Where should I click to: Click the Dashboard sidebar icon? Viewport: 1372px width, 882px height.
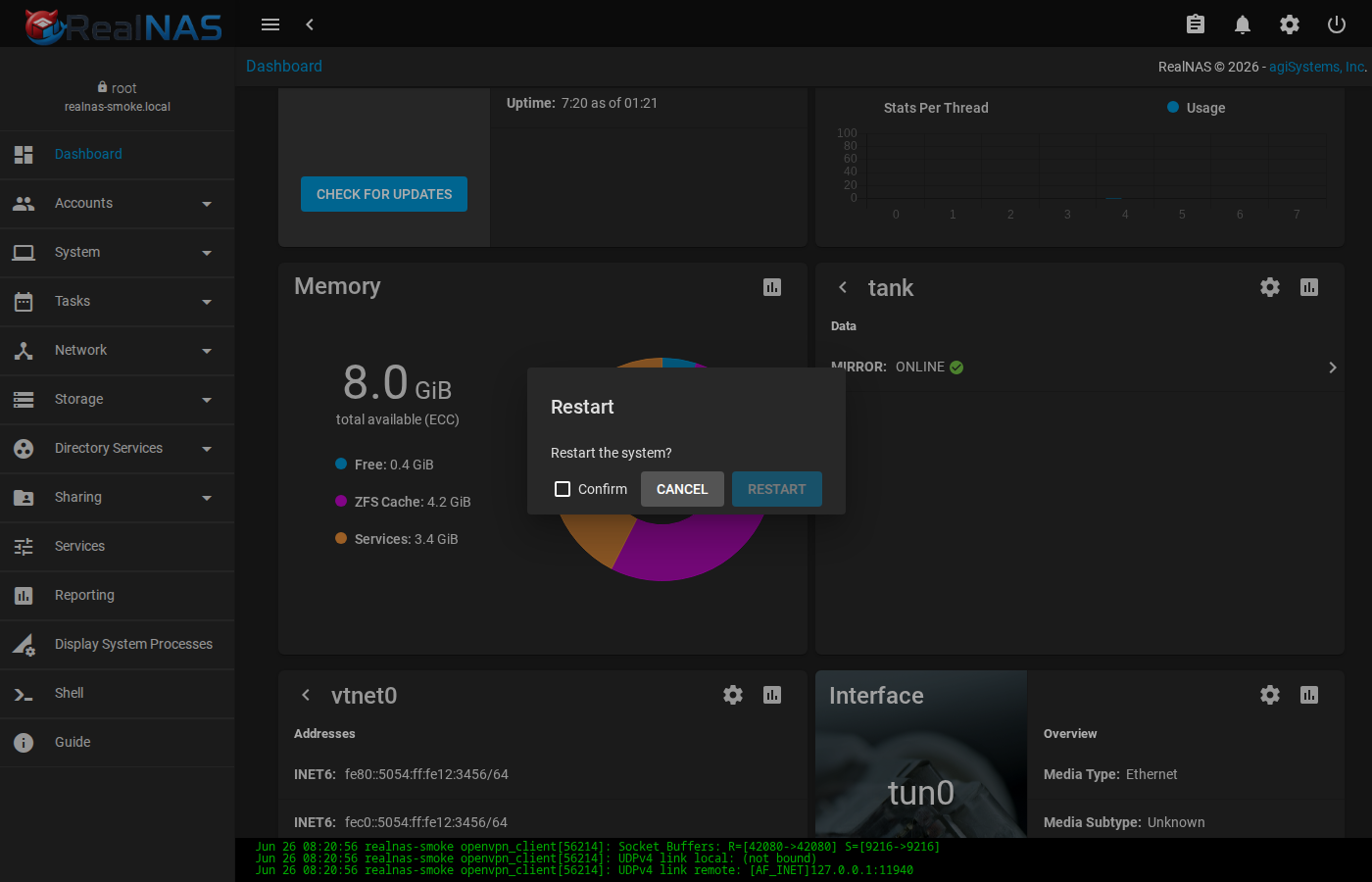[x=24, y=155]
